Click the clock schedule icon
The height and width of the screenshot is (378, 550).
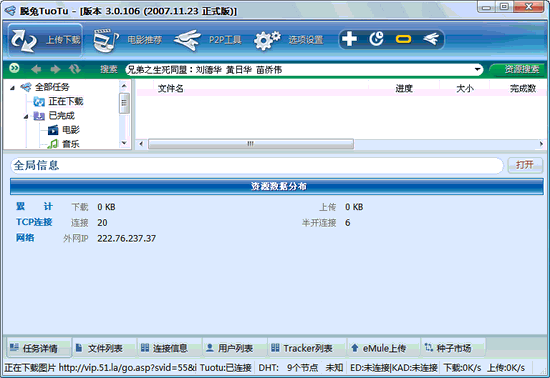(376, 39)
